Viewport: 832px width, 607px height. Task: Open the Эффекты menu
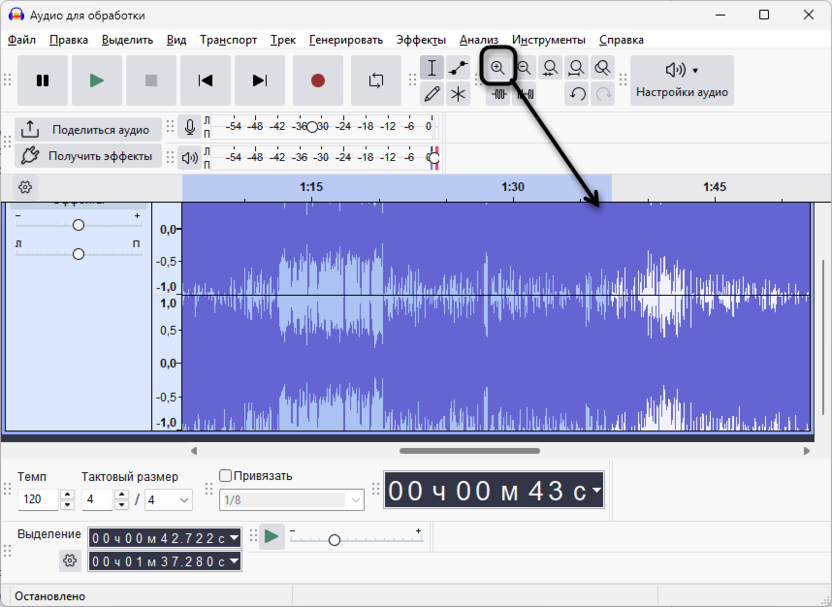pyautogui.click(x=421, y=40)
